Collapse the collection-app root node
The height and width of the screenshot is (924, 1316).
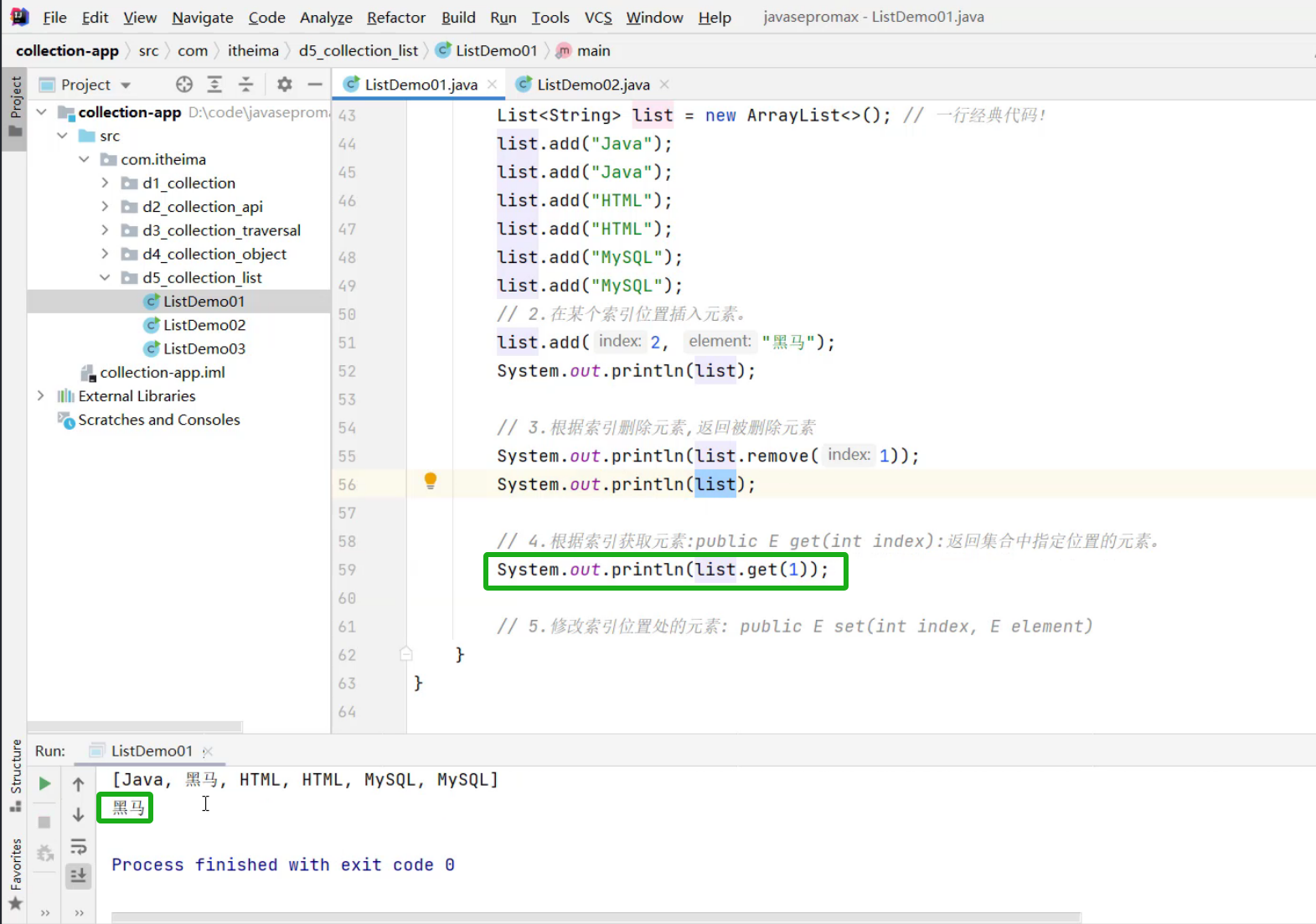pyautogui.click(x=41, y=111)
